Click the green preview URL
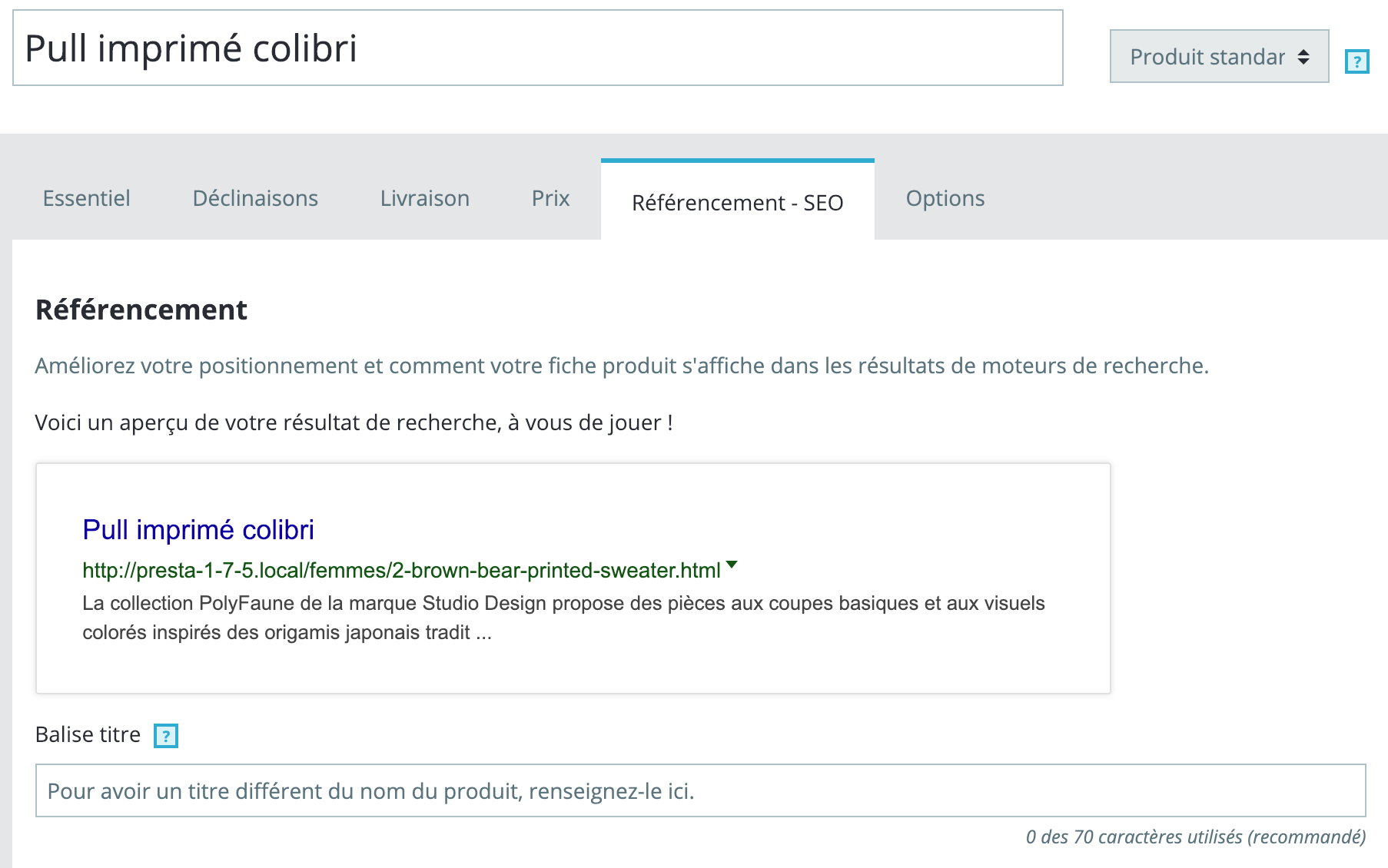The height and width of the screenshot is (868, 1388). 401,571
